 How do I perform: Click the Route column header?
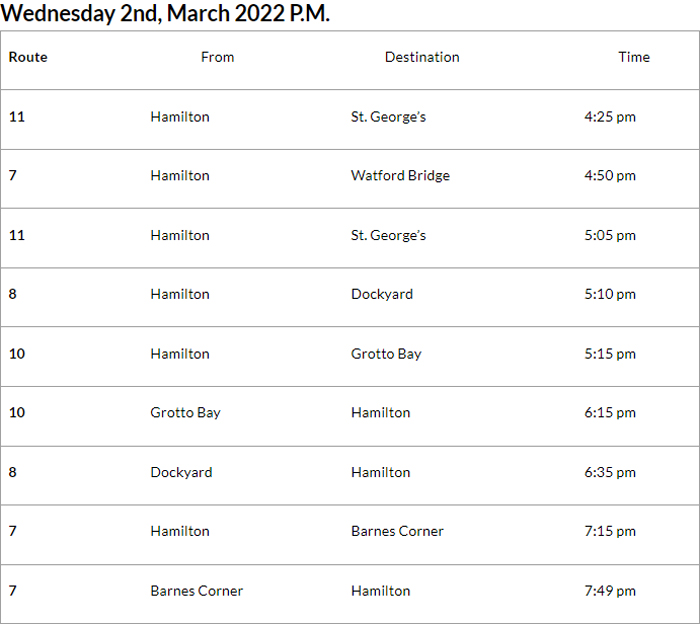click(28, 57)
